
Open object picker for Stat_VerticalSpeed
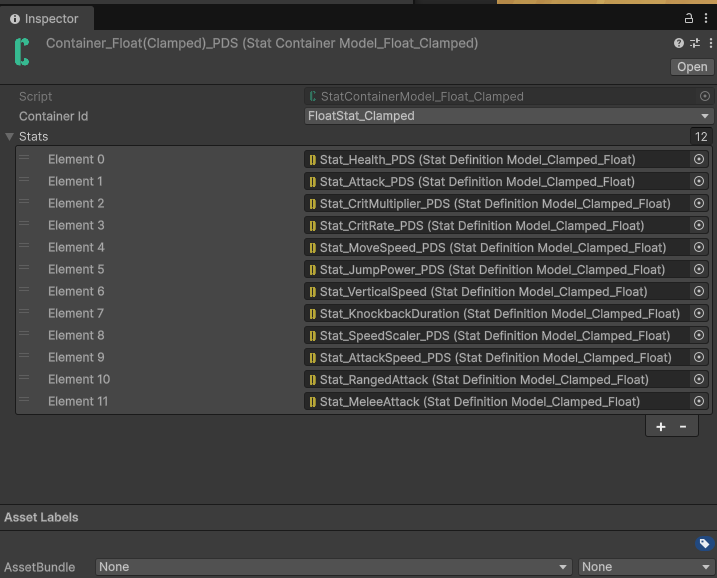coord(699,291)
